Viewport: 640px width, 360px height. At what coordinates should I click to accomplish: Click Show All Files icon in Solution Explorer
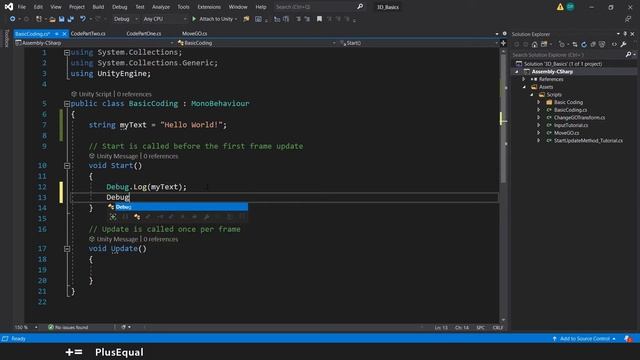(602, 44)
